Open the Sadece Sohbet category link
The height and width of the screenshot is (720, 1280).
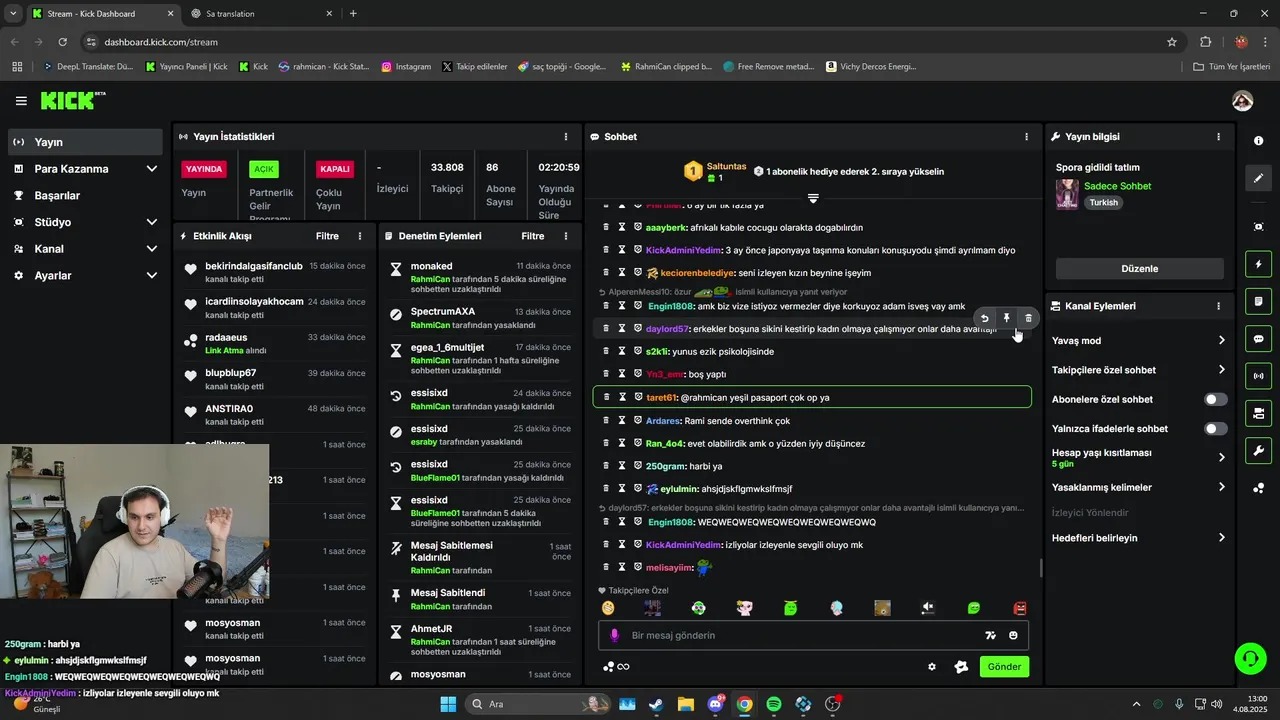point(1117,186)
